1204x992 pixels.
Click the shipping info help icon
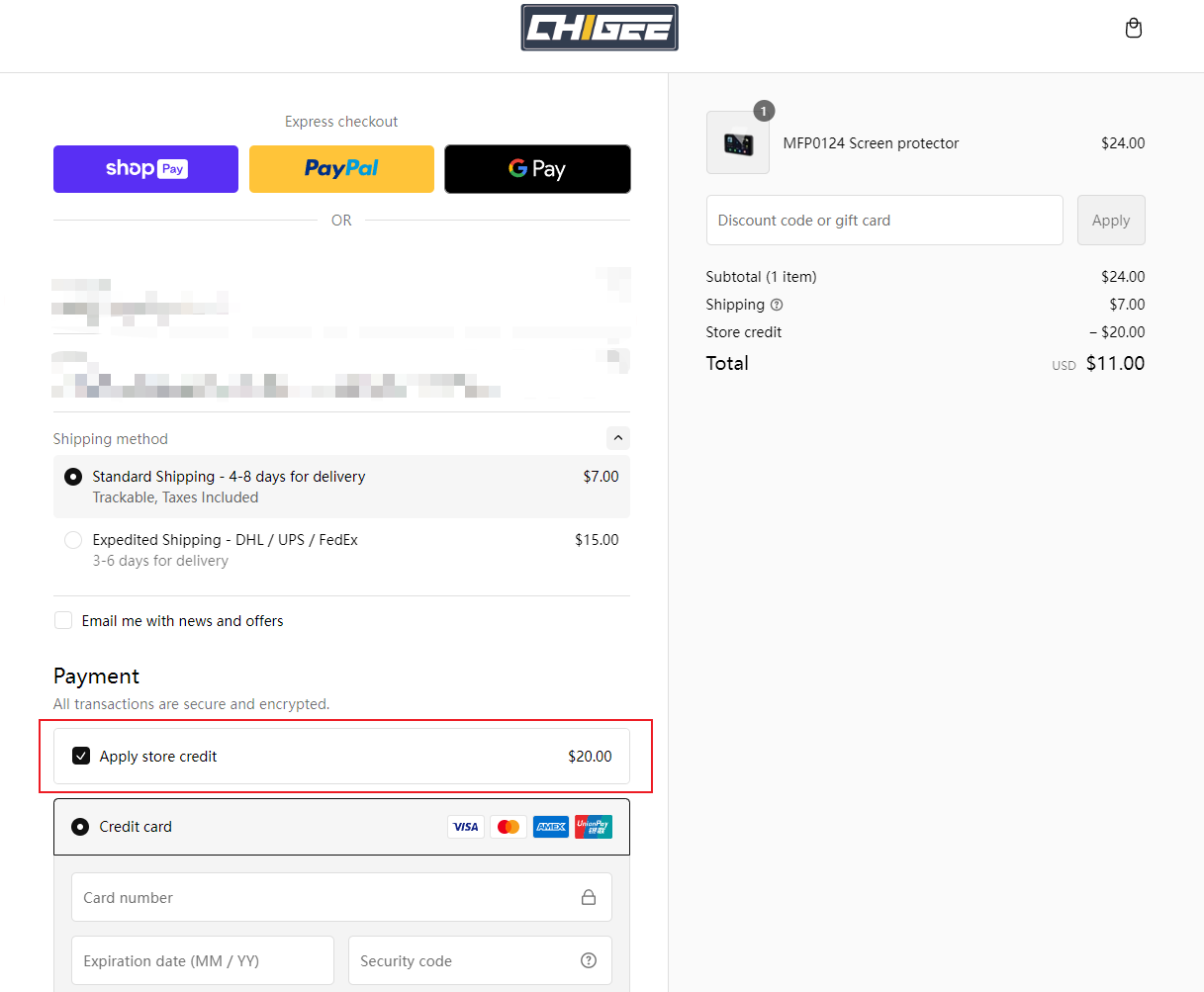click(777, 305)
